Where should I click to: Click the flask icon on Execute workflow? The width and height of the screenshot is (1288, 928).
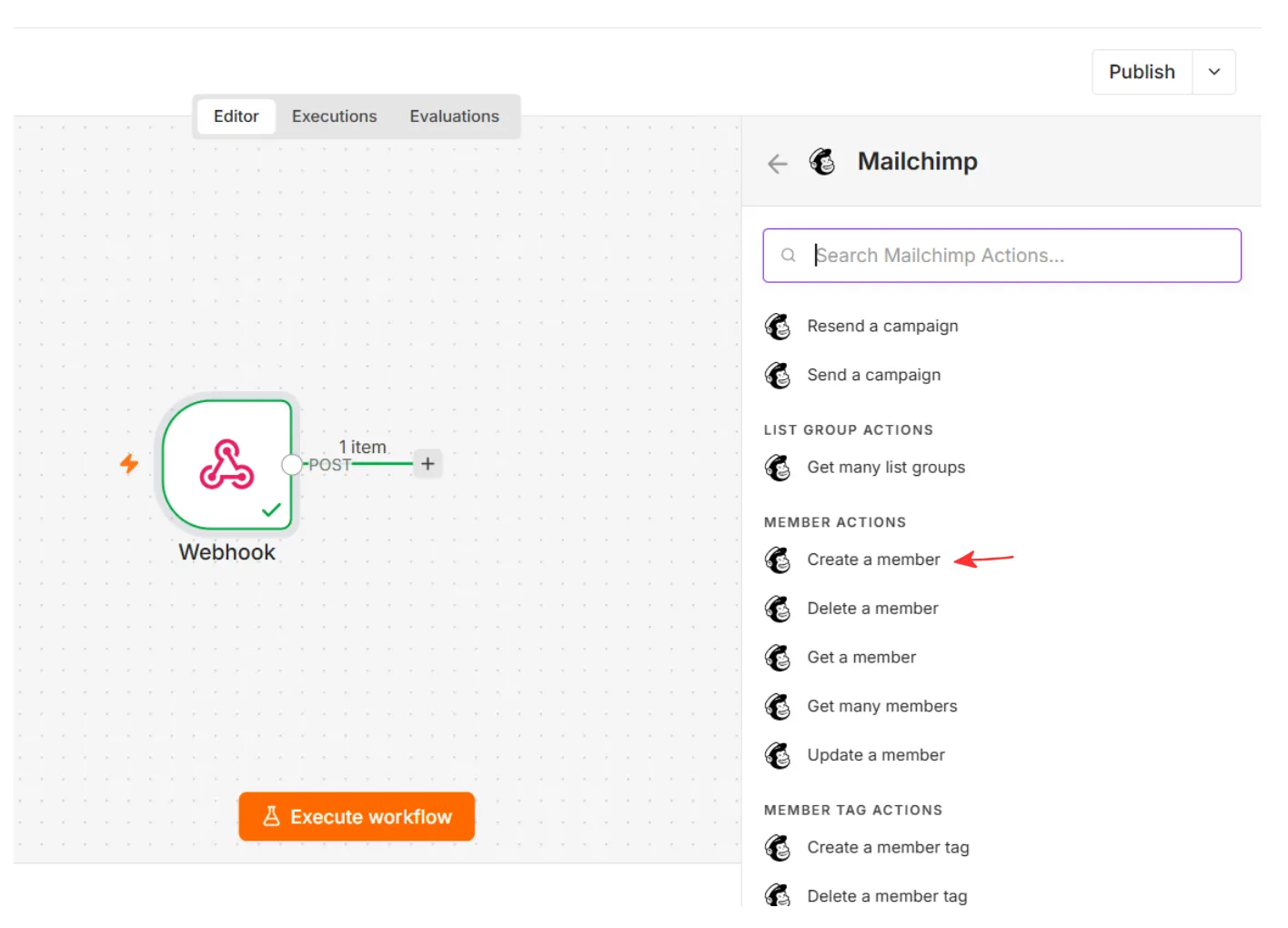point(271,816)
